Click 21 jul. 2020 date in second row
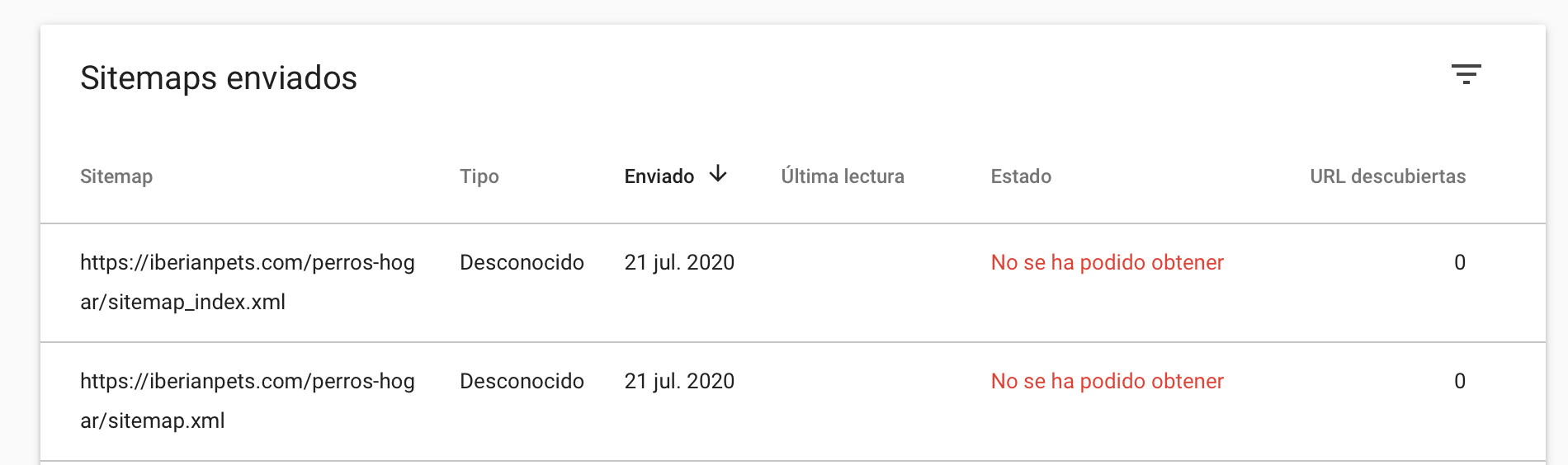This screenshot has width=1568, height=465. coord(679,381)
